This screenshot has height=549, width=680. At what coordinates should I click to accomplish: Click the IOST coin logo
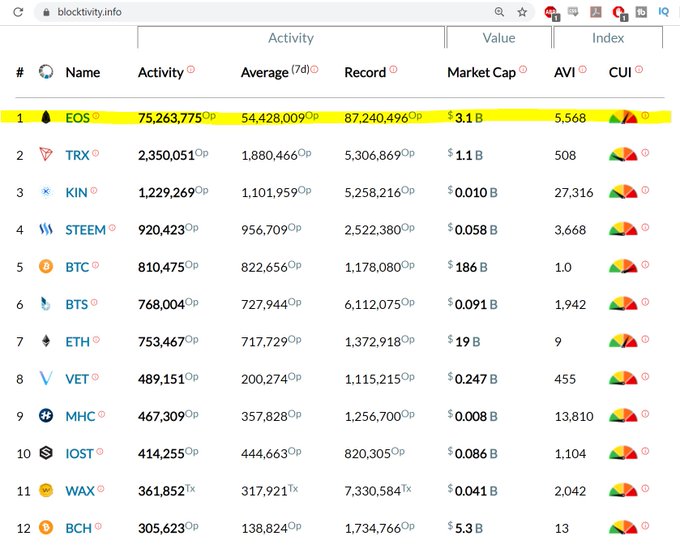pyautogui.click(x=46, y=453)
